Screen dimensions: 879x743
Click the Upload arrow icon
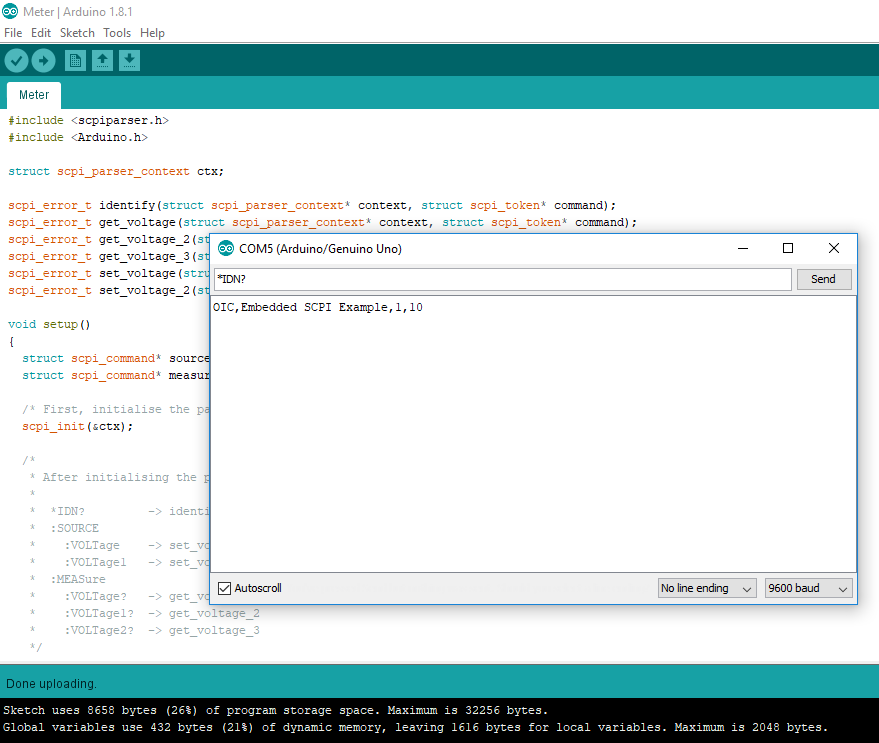click(x=43, y=61)
